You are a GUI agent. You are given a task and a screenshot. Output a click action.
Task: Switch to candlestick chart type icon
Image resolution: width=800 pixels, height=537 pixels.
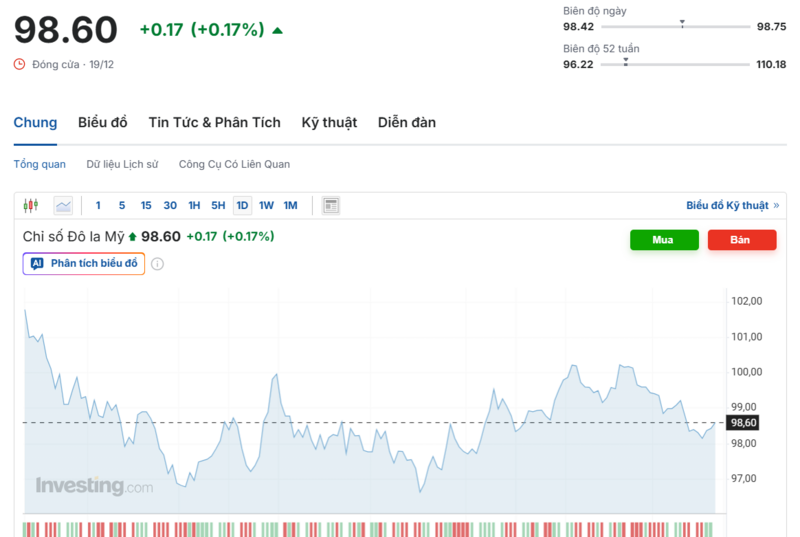30,205
